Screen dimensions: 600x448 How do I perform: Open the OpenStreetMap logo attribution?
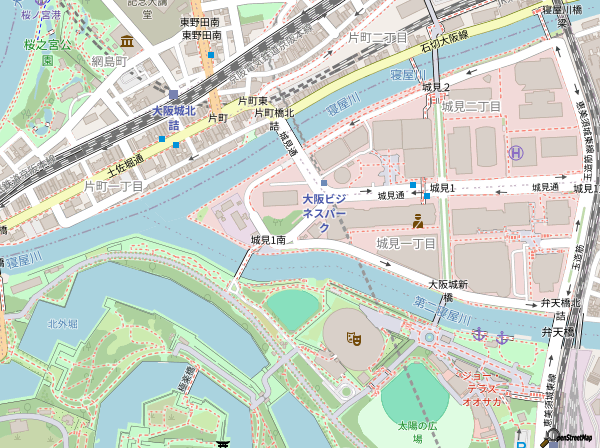click(x=572, y=436)
